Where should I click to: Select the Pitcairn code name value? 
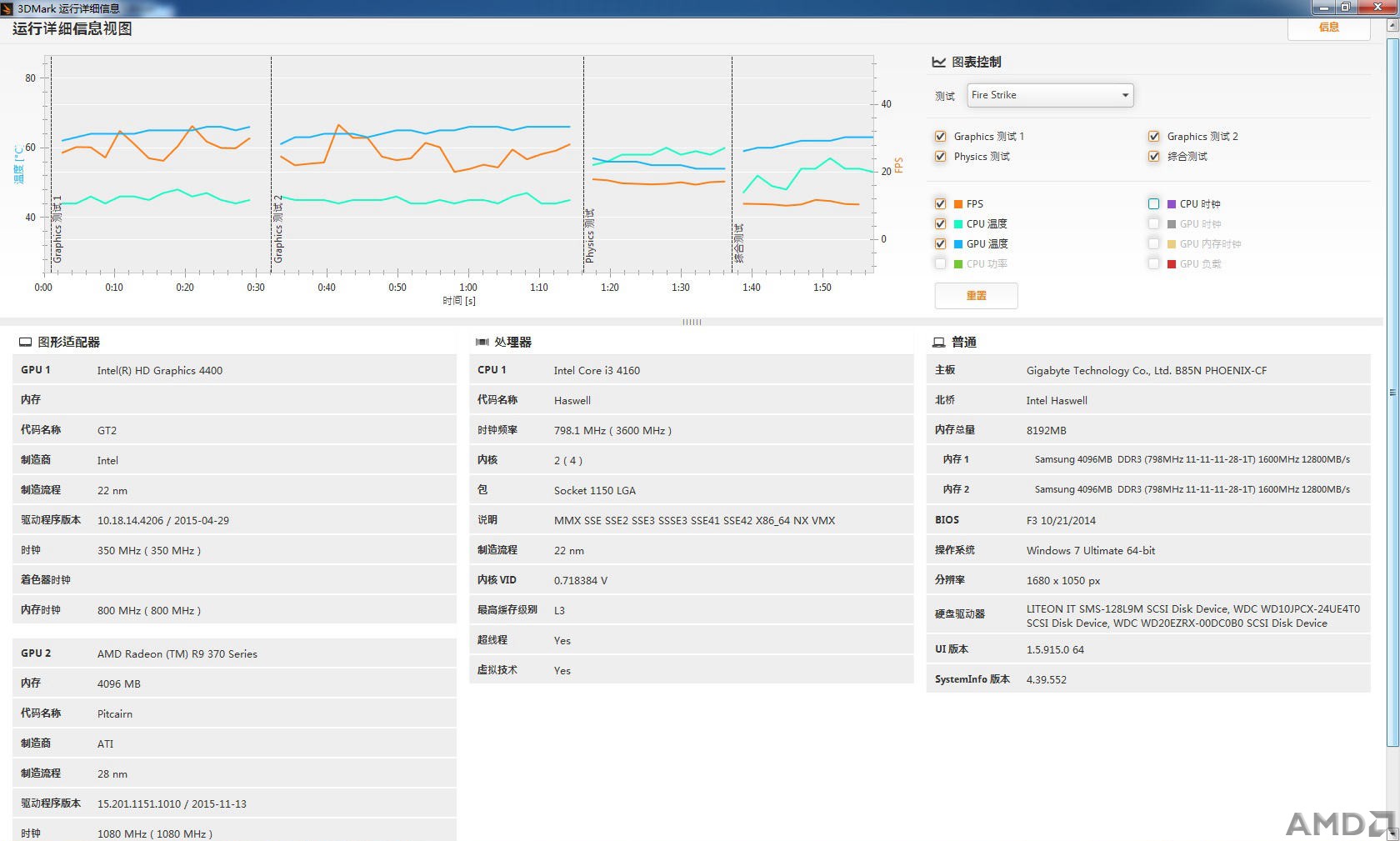coord(115,714)
